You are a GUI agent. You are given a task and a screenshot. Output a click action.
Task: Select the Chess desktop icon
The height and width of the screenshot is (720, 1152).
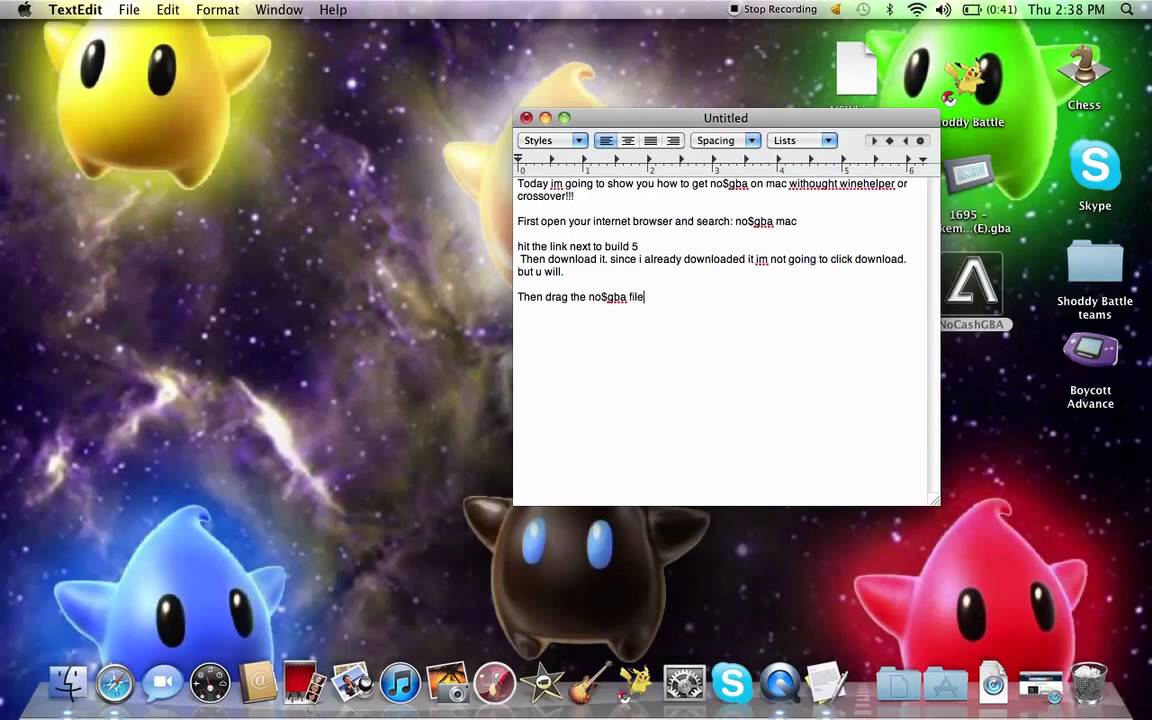click(1084, 76)
